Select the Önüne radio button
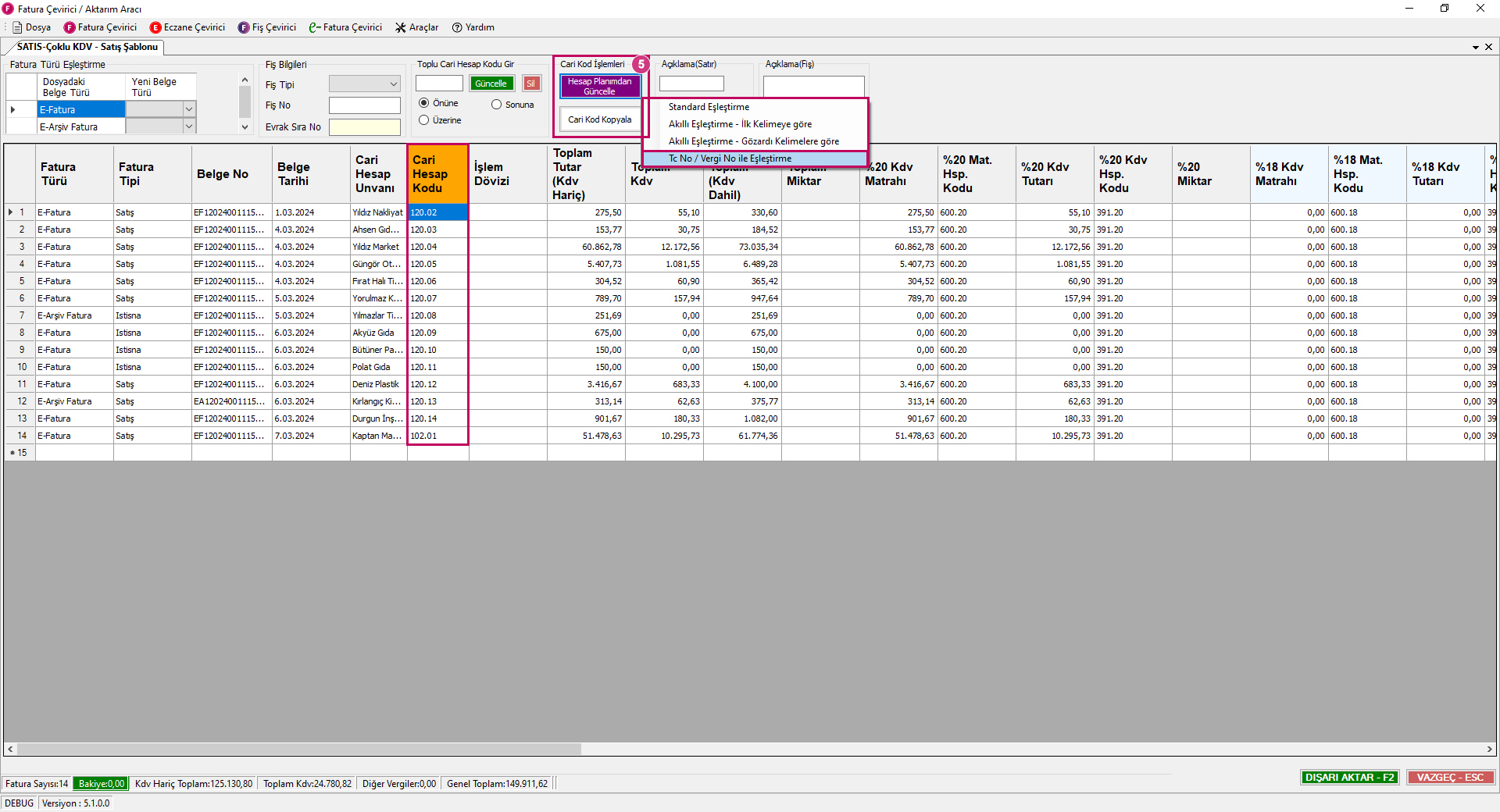 click(424, 103)
